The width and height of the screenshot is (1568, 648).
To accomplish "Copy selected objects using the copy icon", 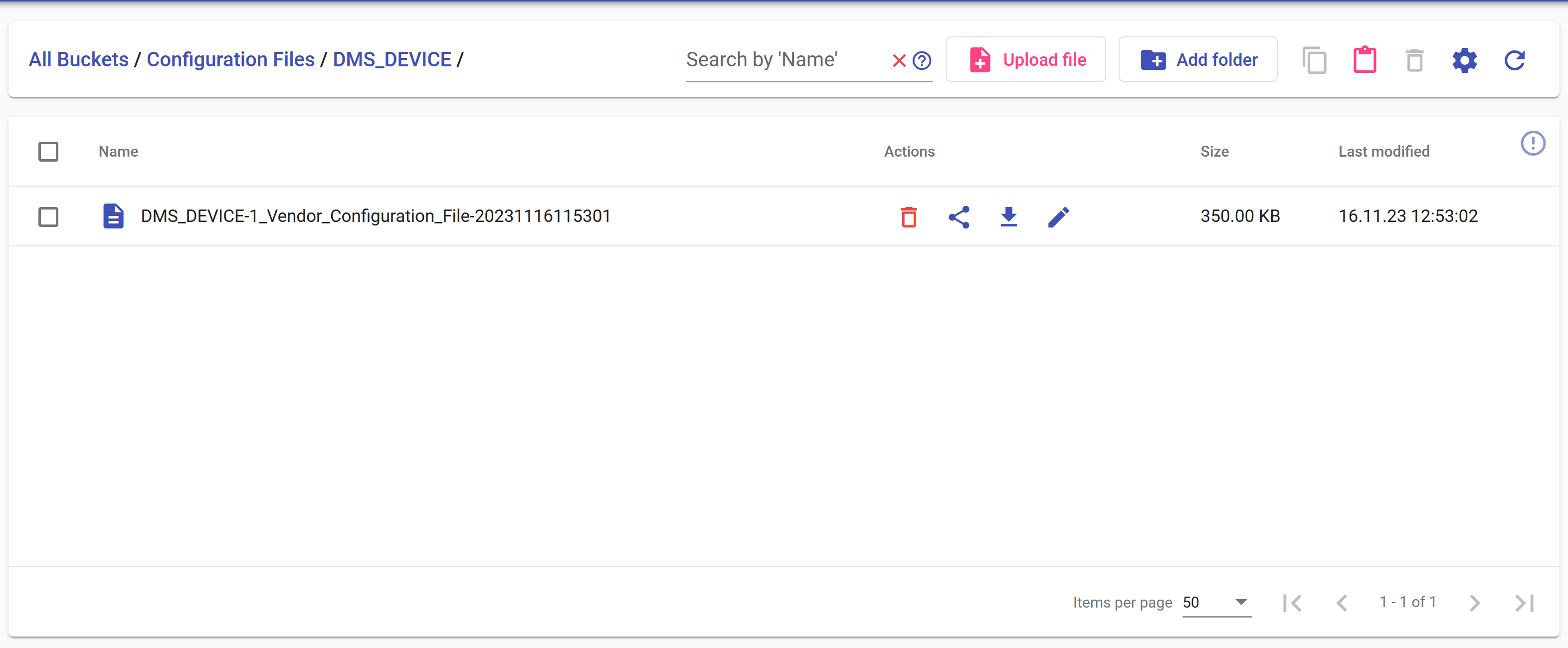I will (x=1315, y=60).
